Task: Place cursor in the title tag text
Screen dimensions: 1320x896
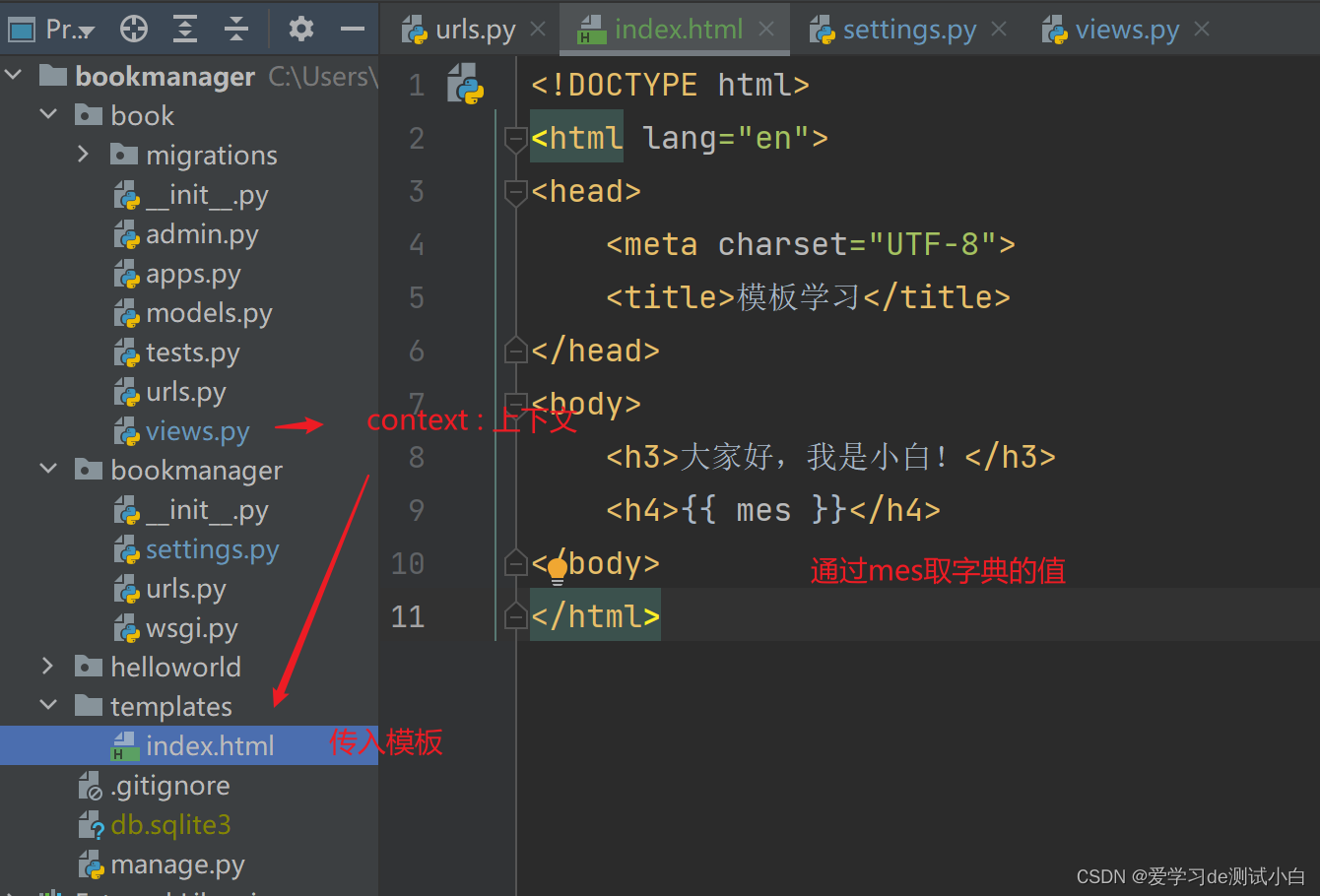Action: [x=799, y=297]
